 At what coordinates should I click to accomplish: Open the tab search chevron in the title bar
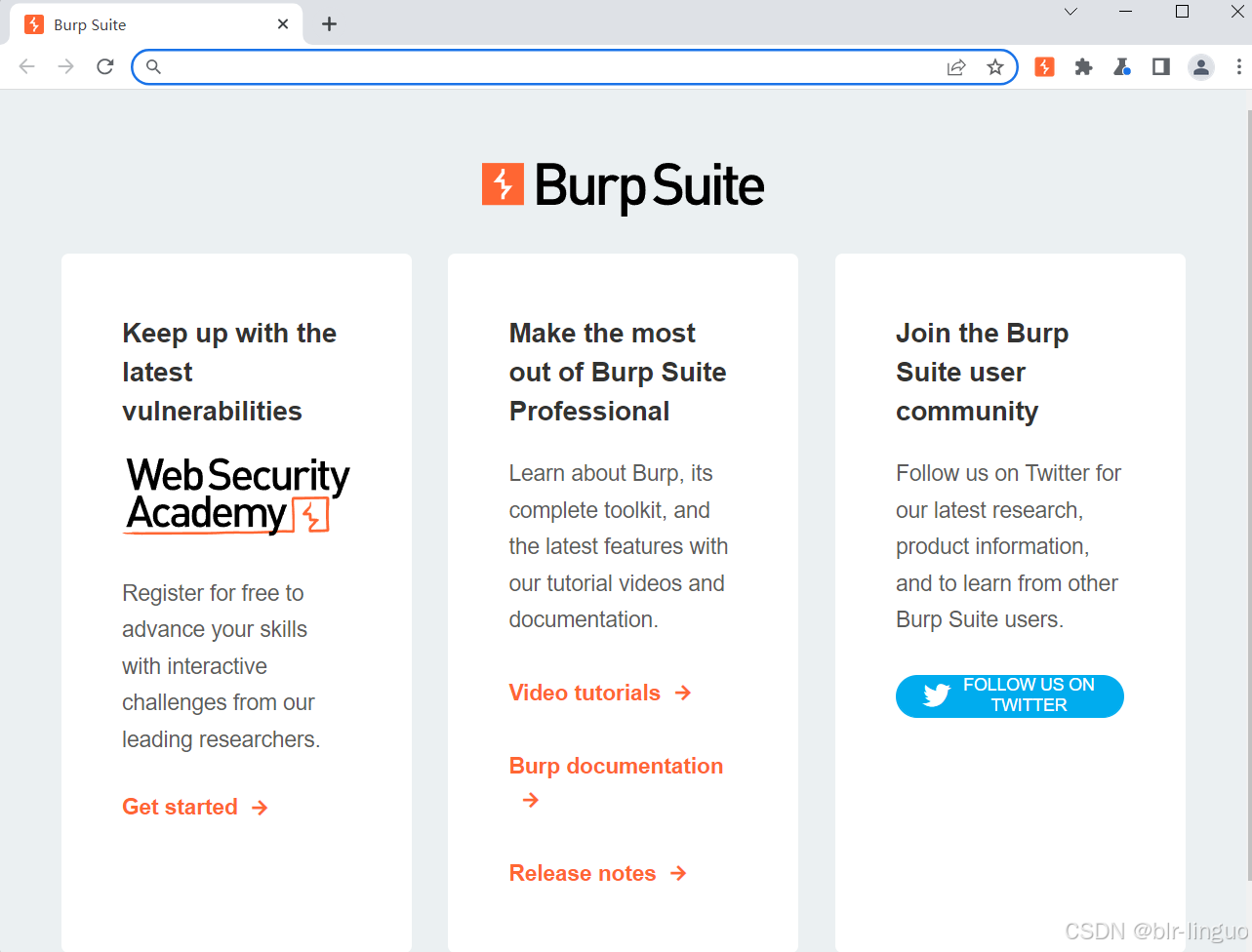click(x=1070, y=12)
